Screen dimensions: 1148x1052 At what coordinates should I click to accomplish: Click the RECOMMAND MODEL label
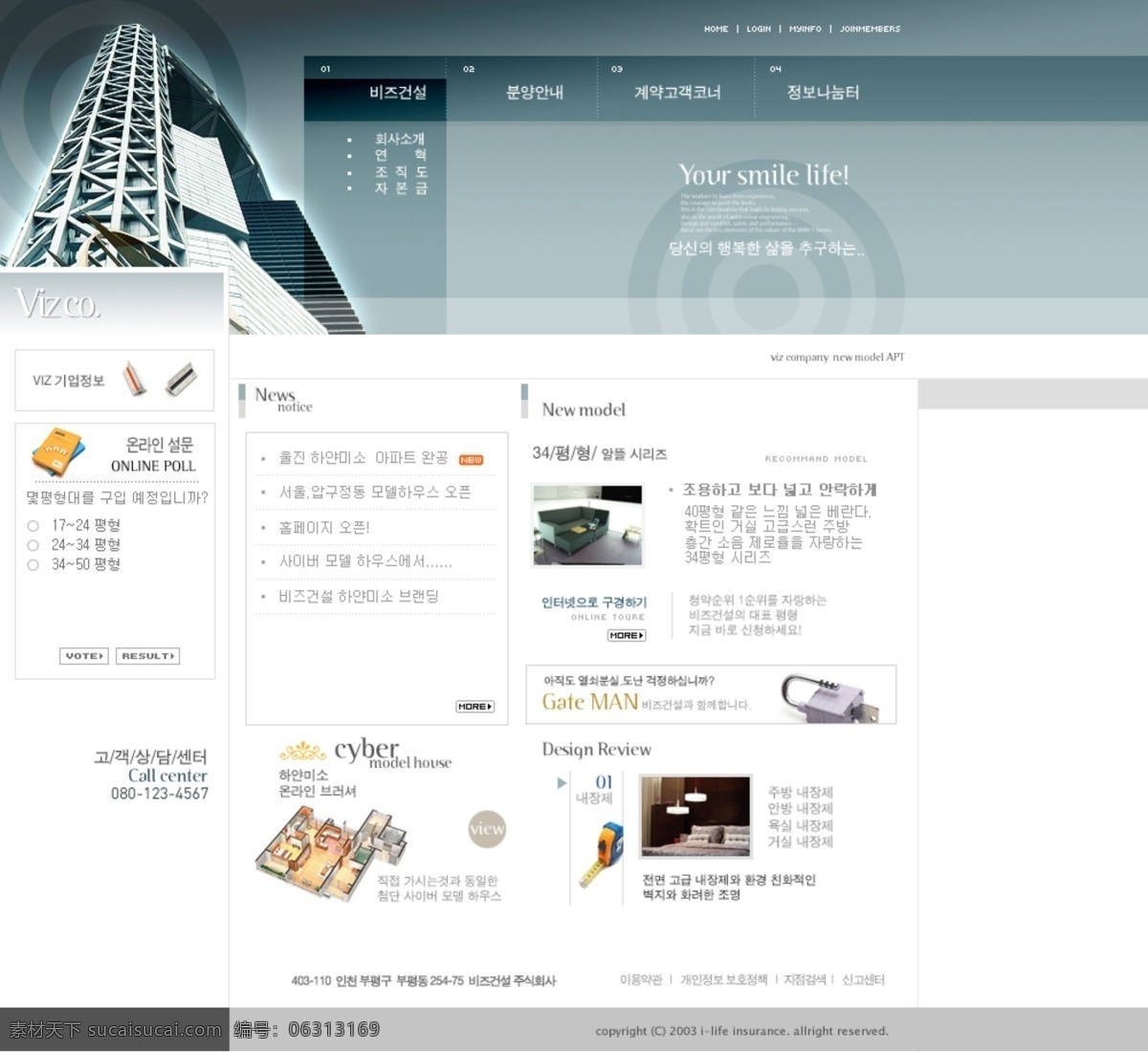[x=816, y=459]
